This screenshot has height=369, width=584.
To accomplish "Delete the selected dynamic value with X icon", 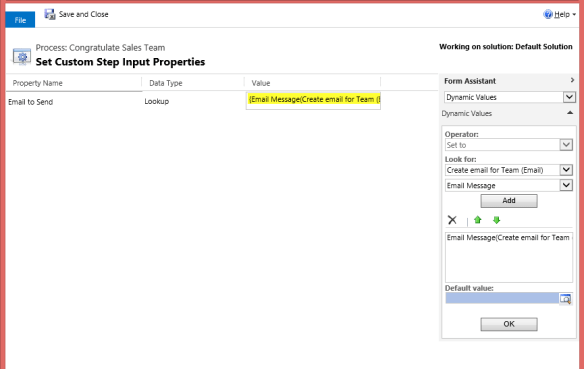I will (452, 220).
